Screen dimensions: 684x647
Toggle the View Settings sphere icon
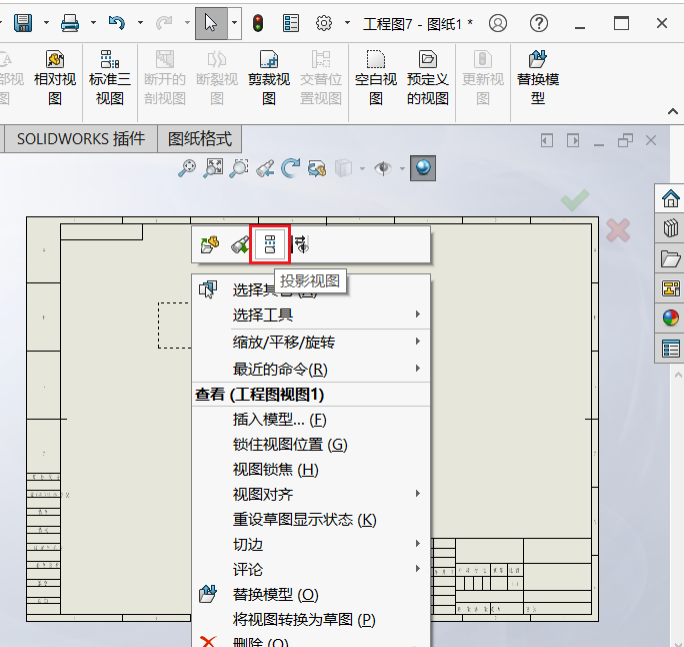pos(423,168)
